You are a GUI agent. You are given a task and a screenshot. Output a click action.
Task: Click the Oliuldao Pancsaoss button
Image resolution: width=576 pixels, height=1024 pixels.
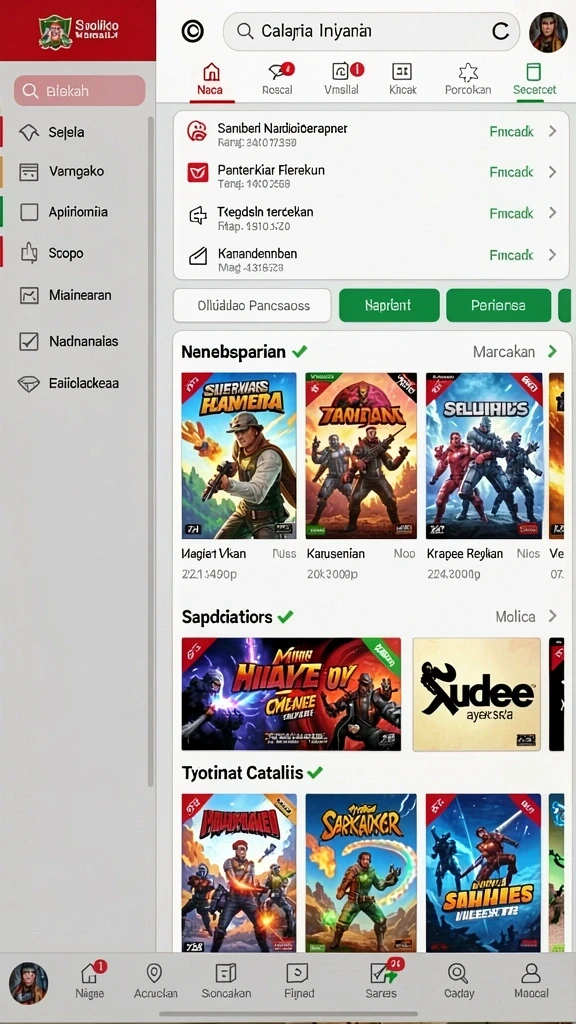tap(253, 306)
